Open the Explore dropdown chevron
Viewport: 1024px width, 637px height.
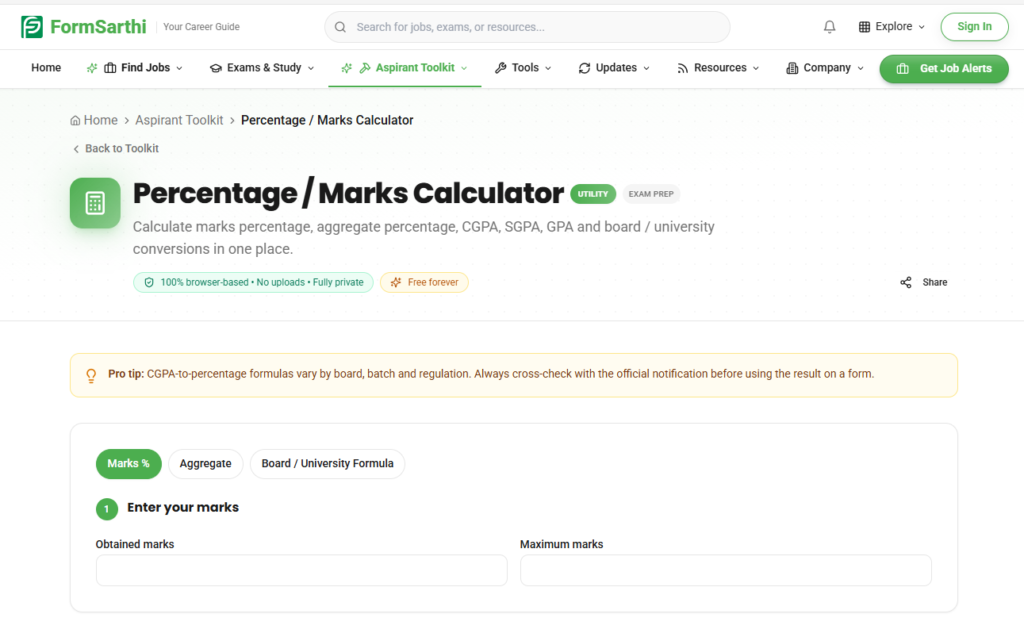[921, 27]
